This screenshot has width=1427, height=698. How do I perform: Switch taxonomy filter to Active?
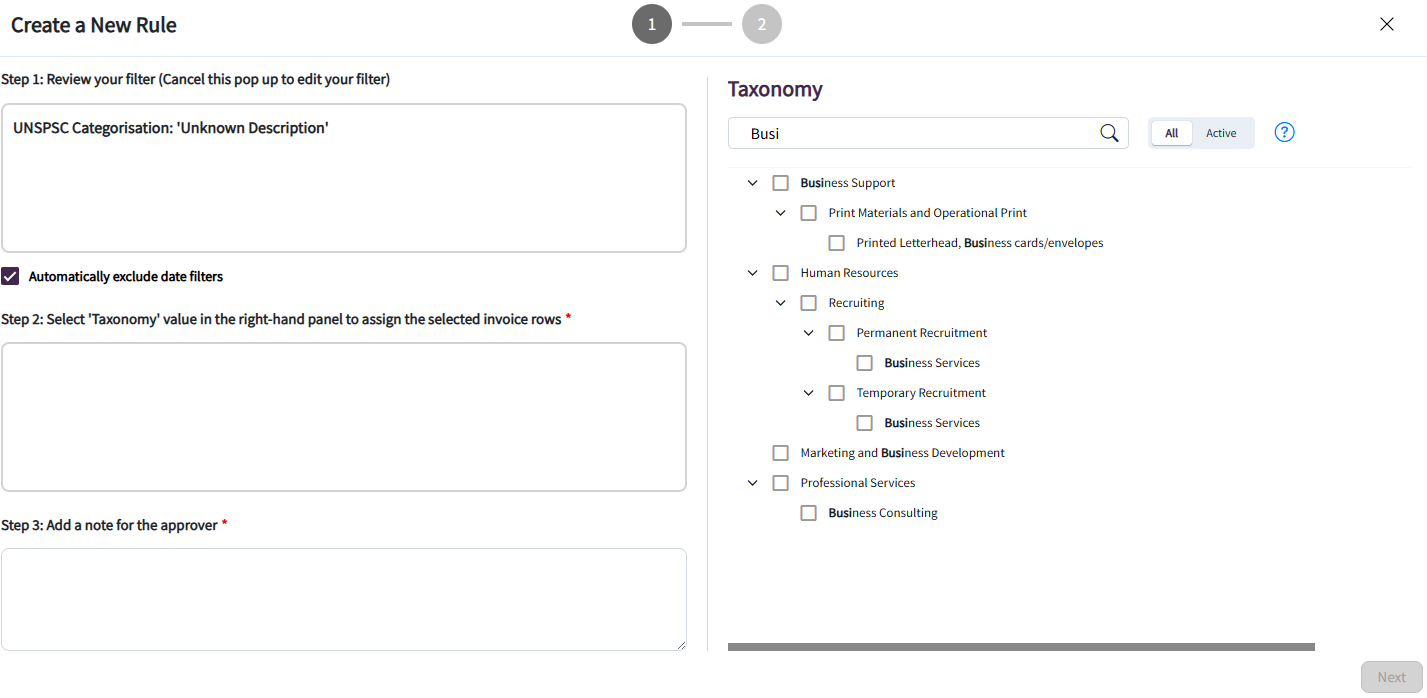coord(1221,133)
